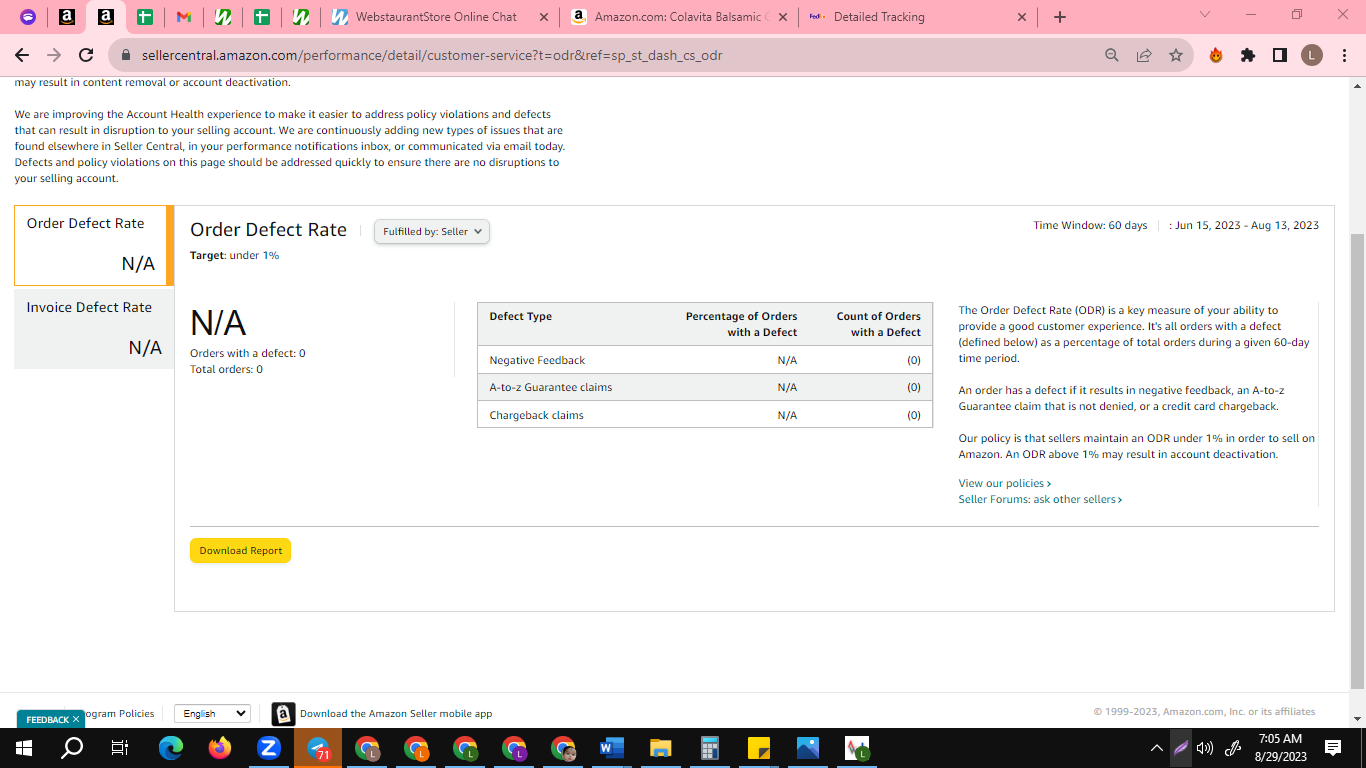Bookmark this page with the star icon
1366x768 pixels.
point(1176,56)
